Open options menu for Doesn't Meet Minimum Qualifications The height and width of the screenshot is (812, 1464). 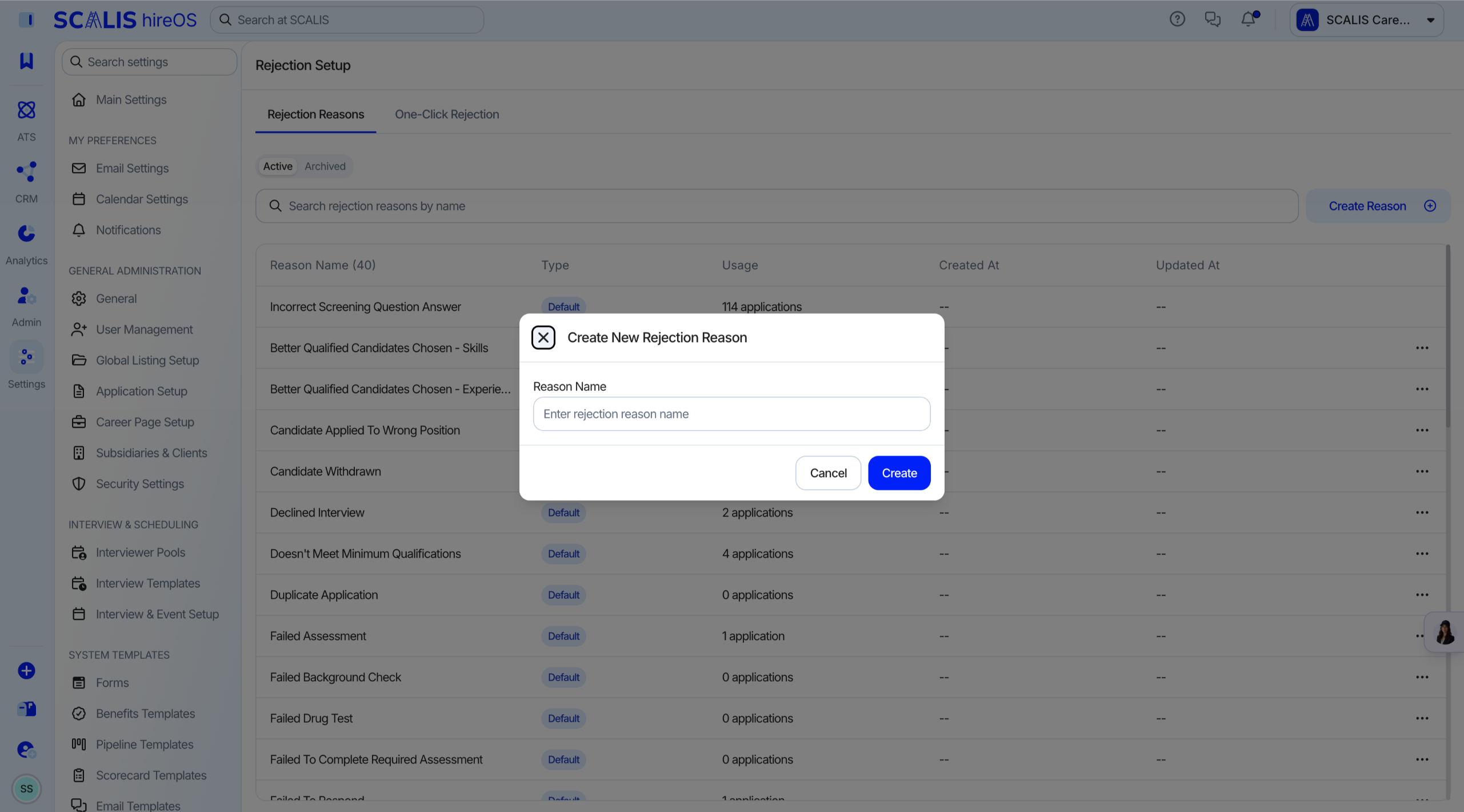tap(1422, 553)
